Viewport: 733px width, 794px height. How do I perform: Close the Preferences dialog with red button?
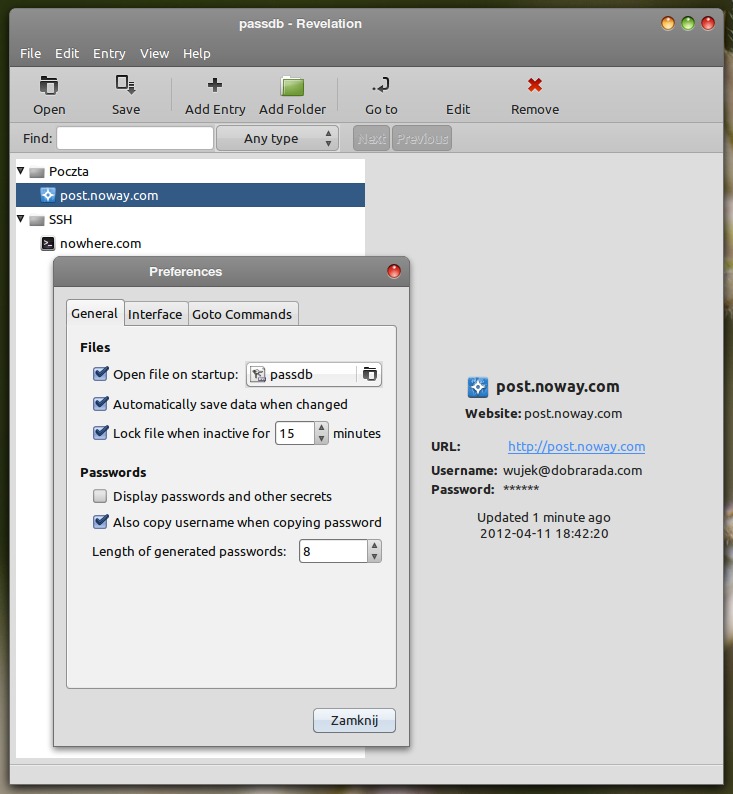[394, 271]
